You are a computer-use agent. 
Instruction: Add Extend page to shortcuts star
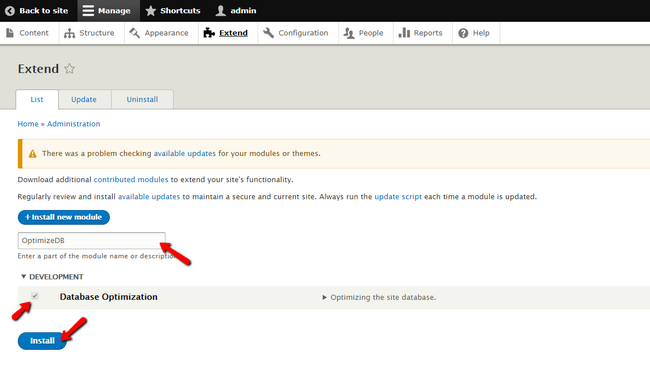70,68
